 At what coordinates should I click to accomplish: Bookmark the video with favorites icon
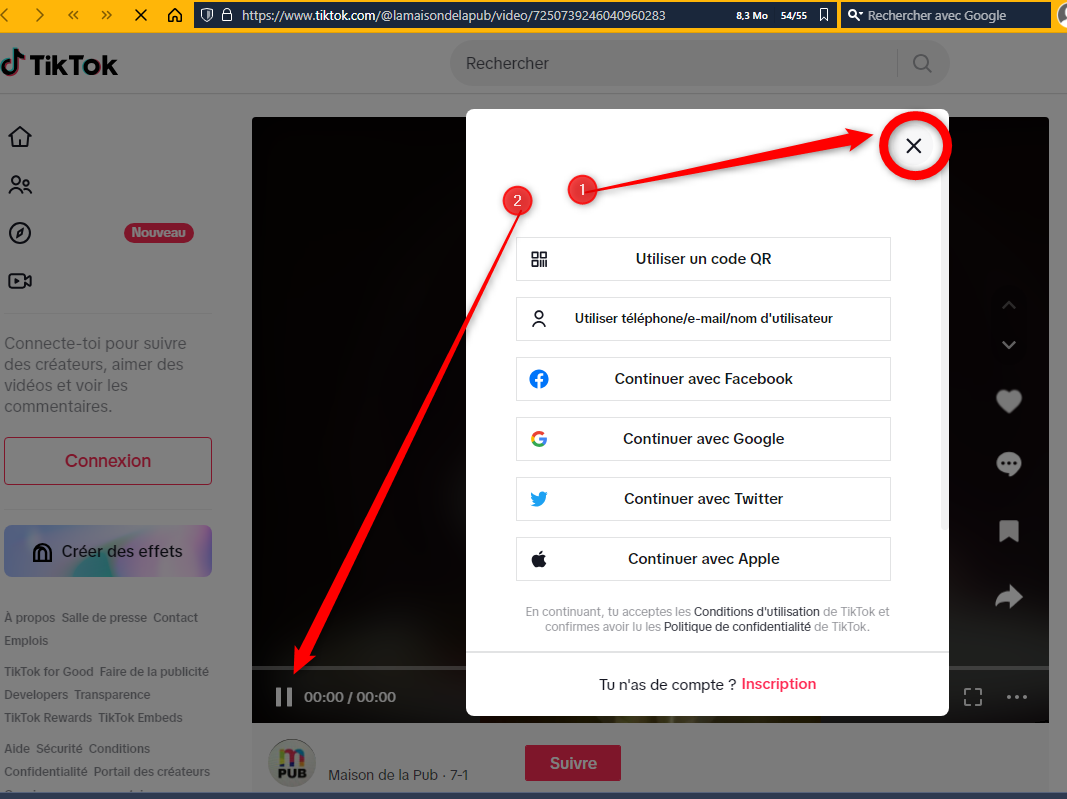pyautogui.click(x=1009, y=531)
